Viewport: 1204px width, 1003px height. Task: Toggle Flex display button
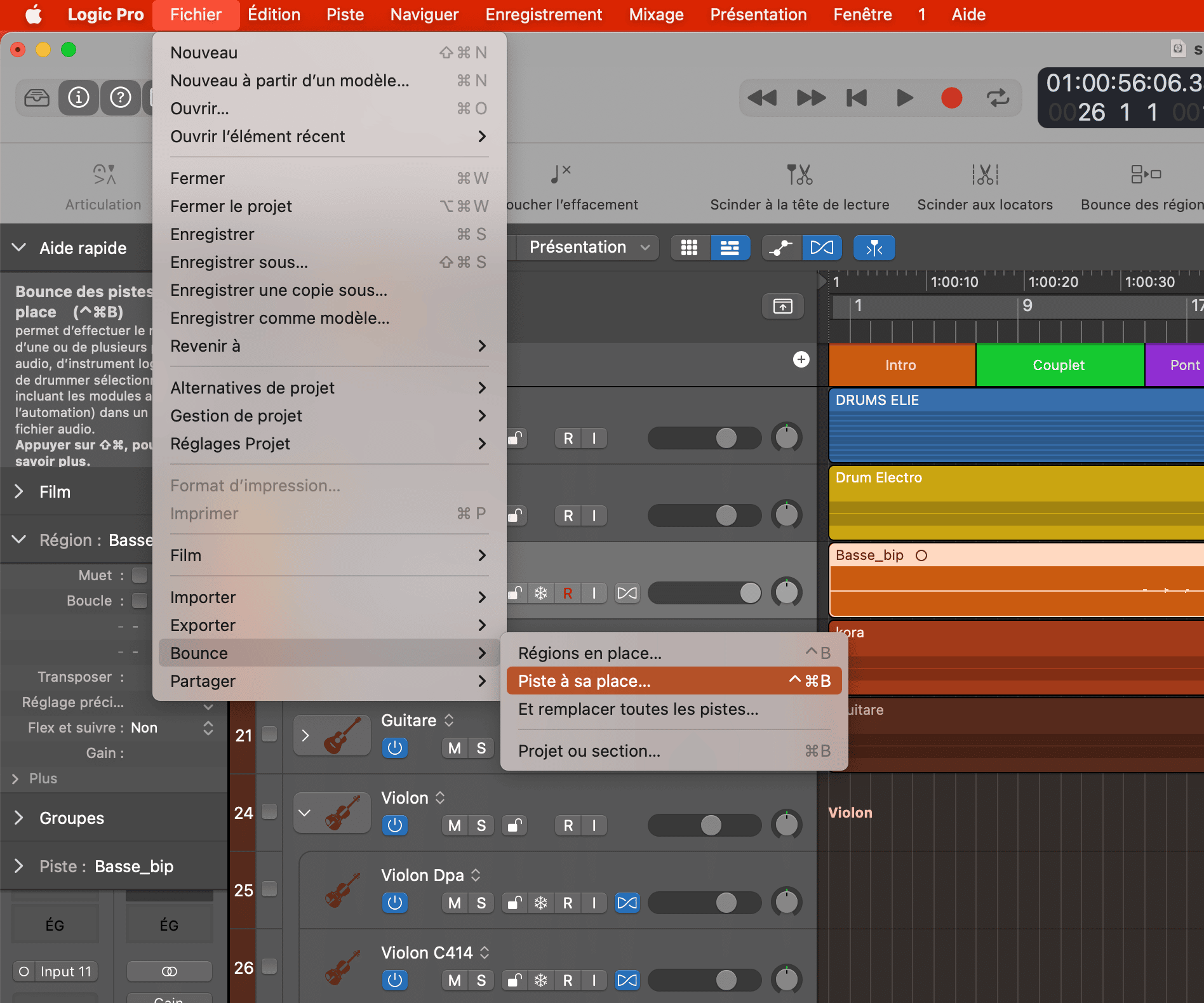pos(822,248)
